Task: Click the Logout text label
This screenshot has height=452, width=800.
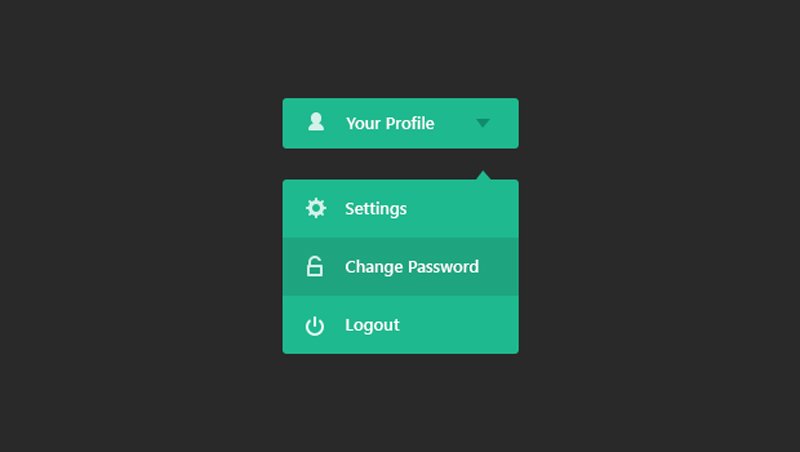Action: (x=372, y=325)
